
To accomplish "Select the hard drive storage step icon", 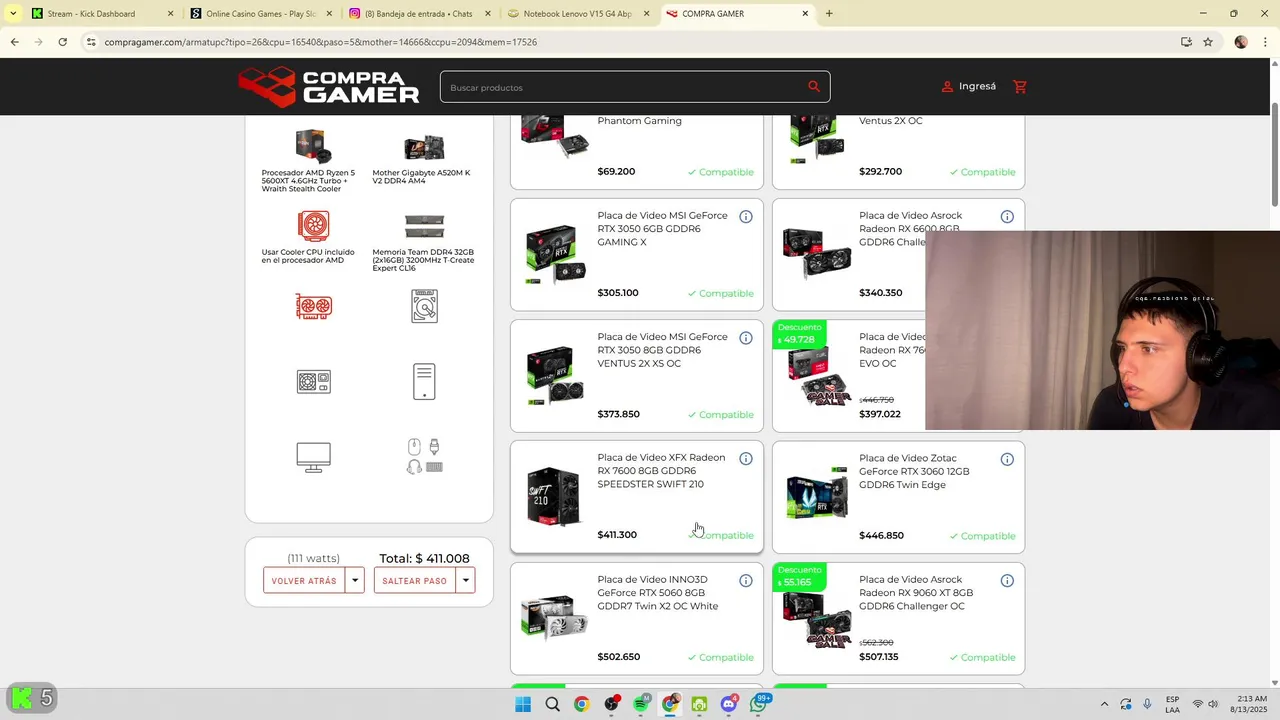I will [x=424, y=306].
